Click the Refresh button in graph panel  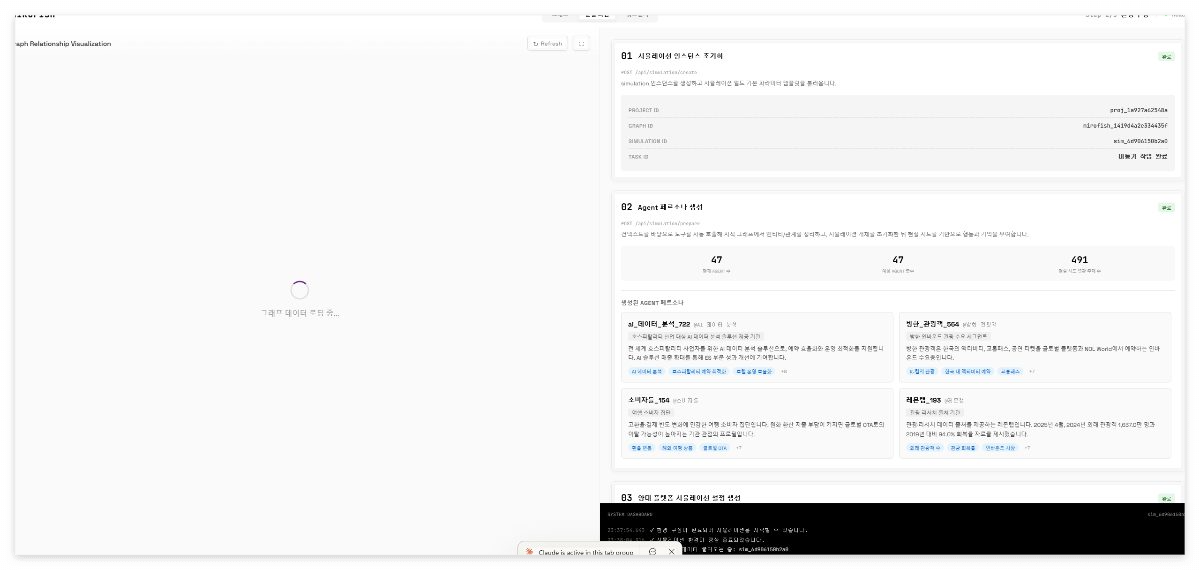pos(548,44)
